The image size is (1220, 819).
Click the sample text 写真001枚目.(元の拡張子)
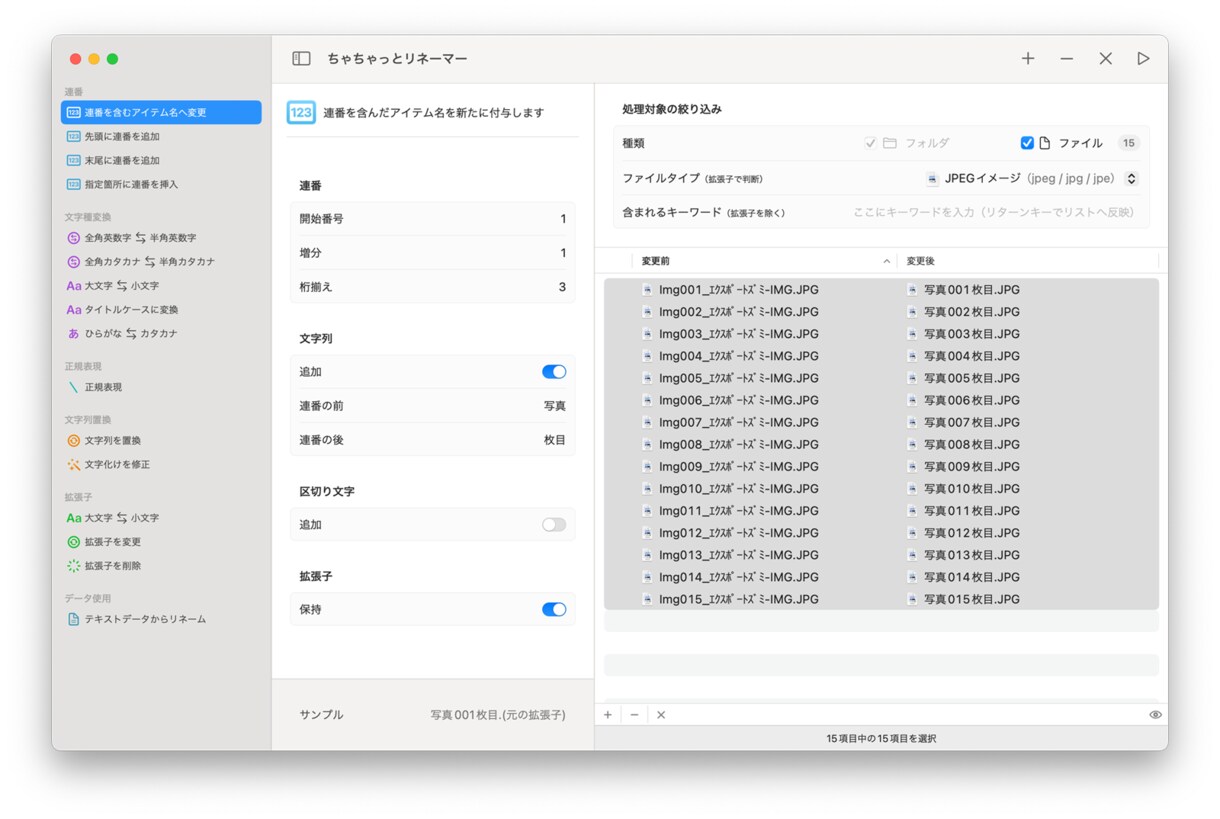click(x=498, y=715)
